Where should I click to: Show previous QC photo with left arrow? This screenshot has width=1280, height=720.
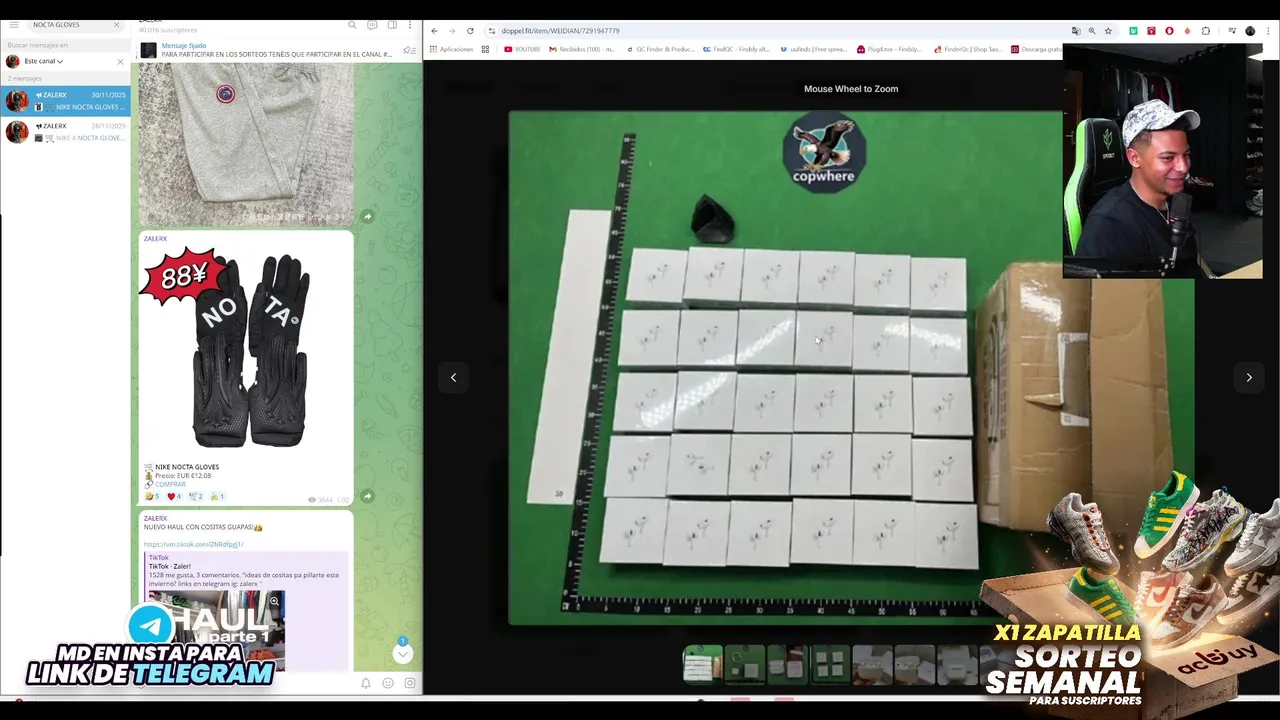click(x=453, y=377)
